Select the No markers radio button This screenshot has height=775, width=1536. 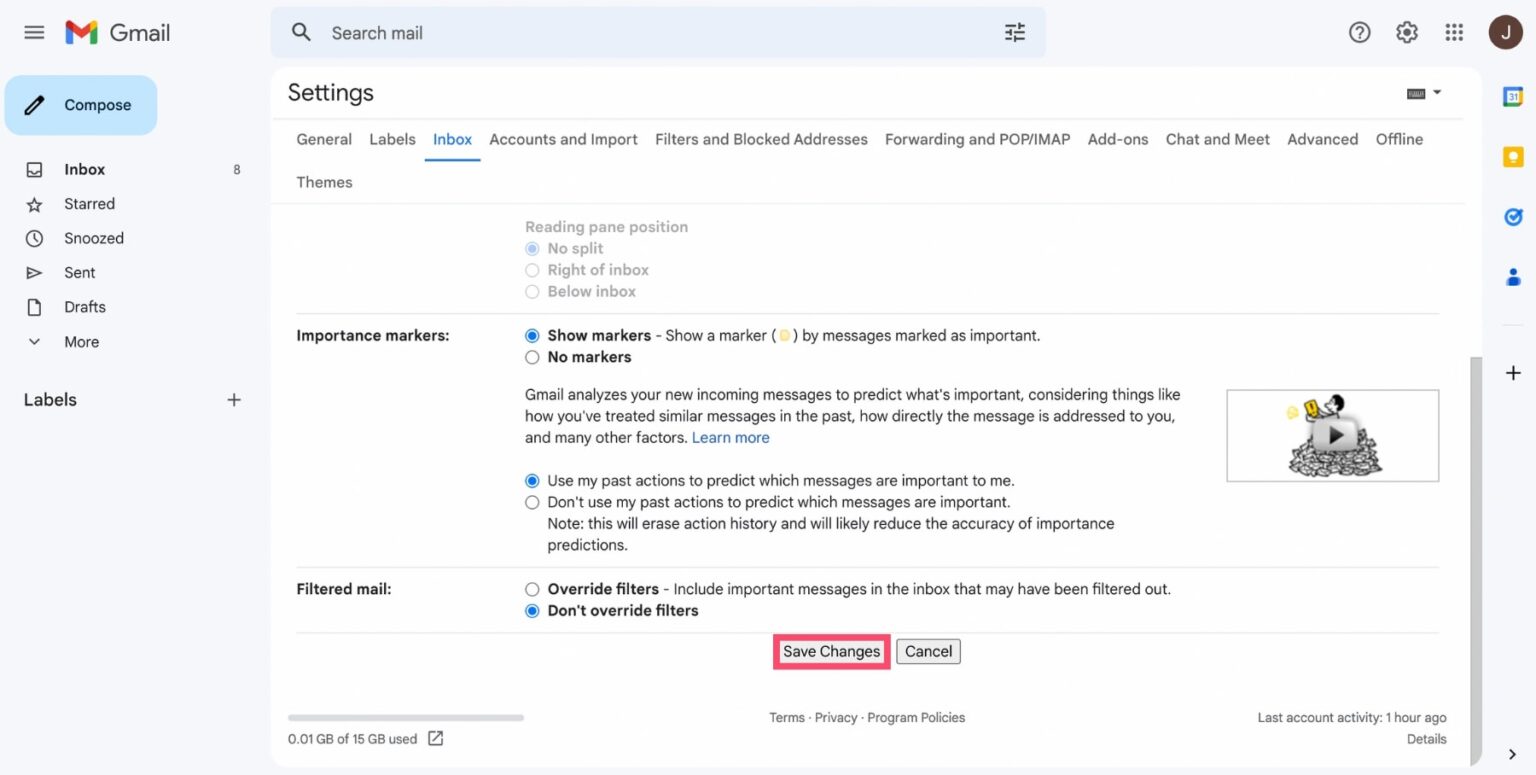click(532, 357)
